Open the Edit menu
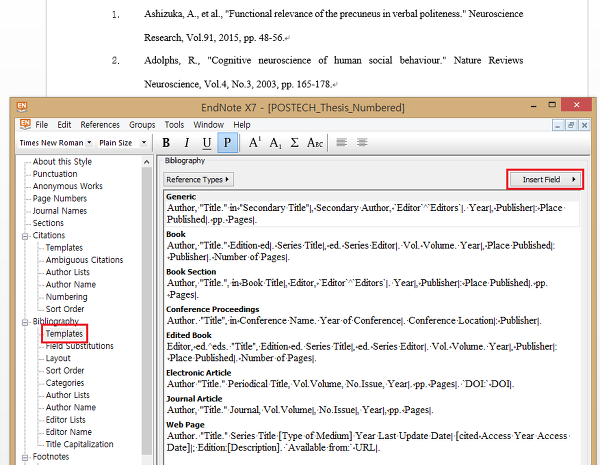The width and height of the screenshot is (600, 465). point(64,125)
